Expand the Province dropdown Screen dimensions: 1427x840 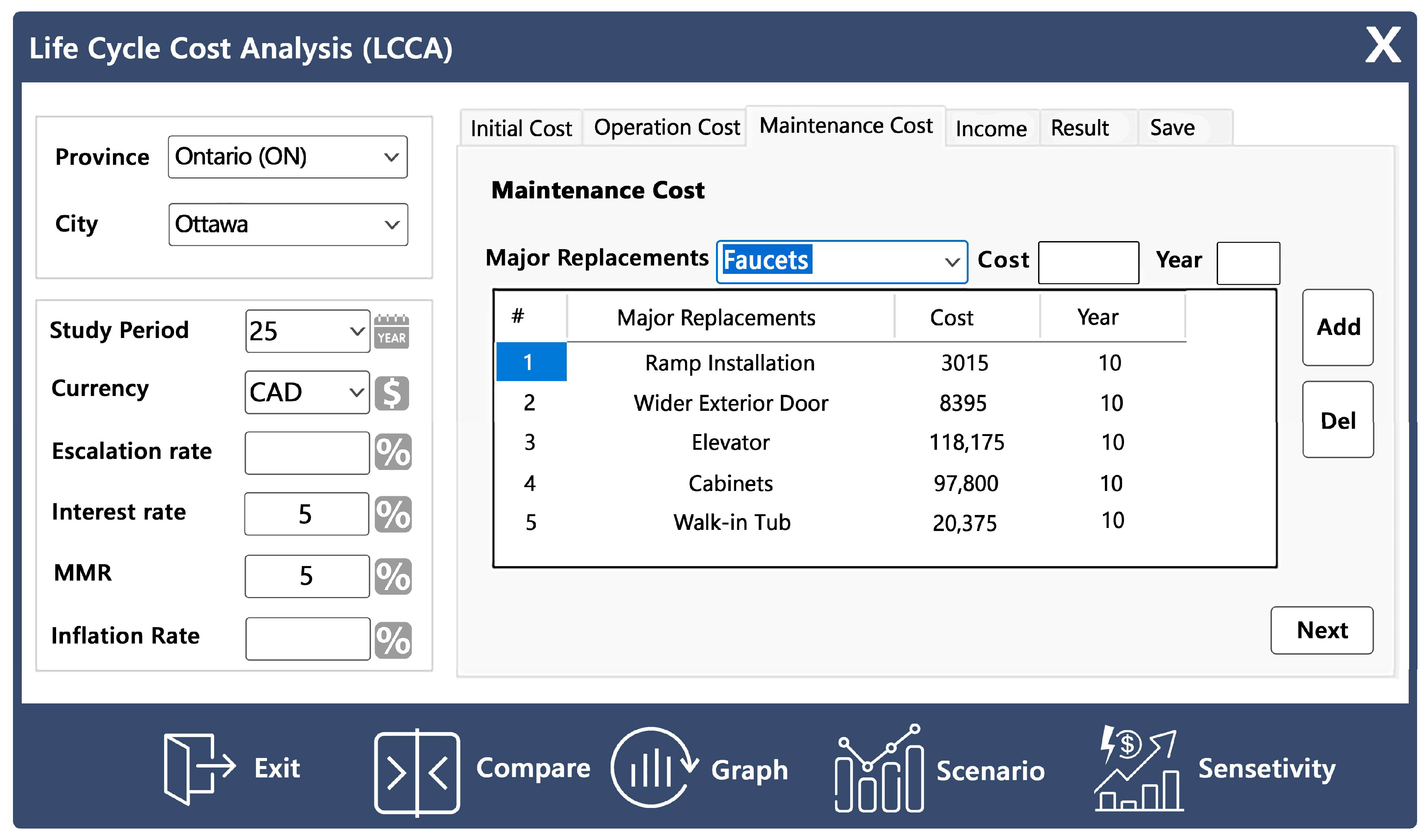pyautogui.click(x=391, y=158)
